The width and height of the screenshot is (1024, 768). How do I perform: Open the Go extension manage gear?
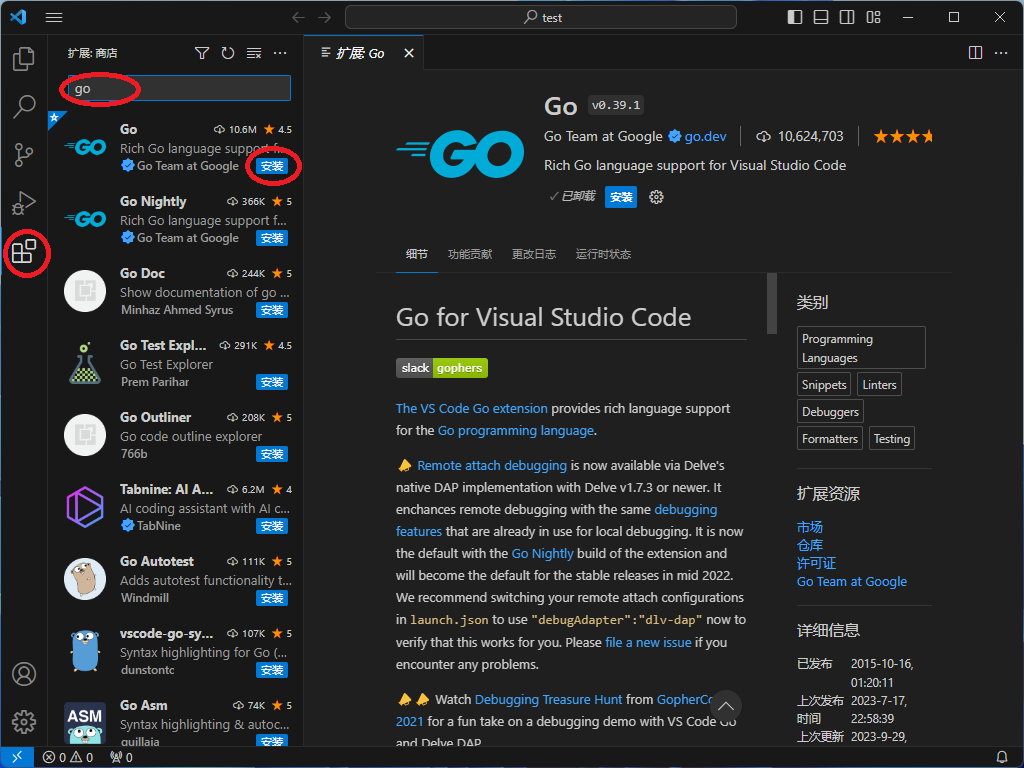[656, 197]
